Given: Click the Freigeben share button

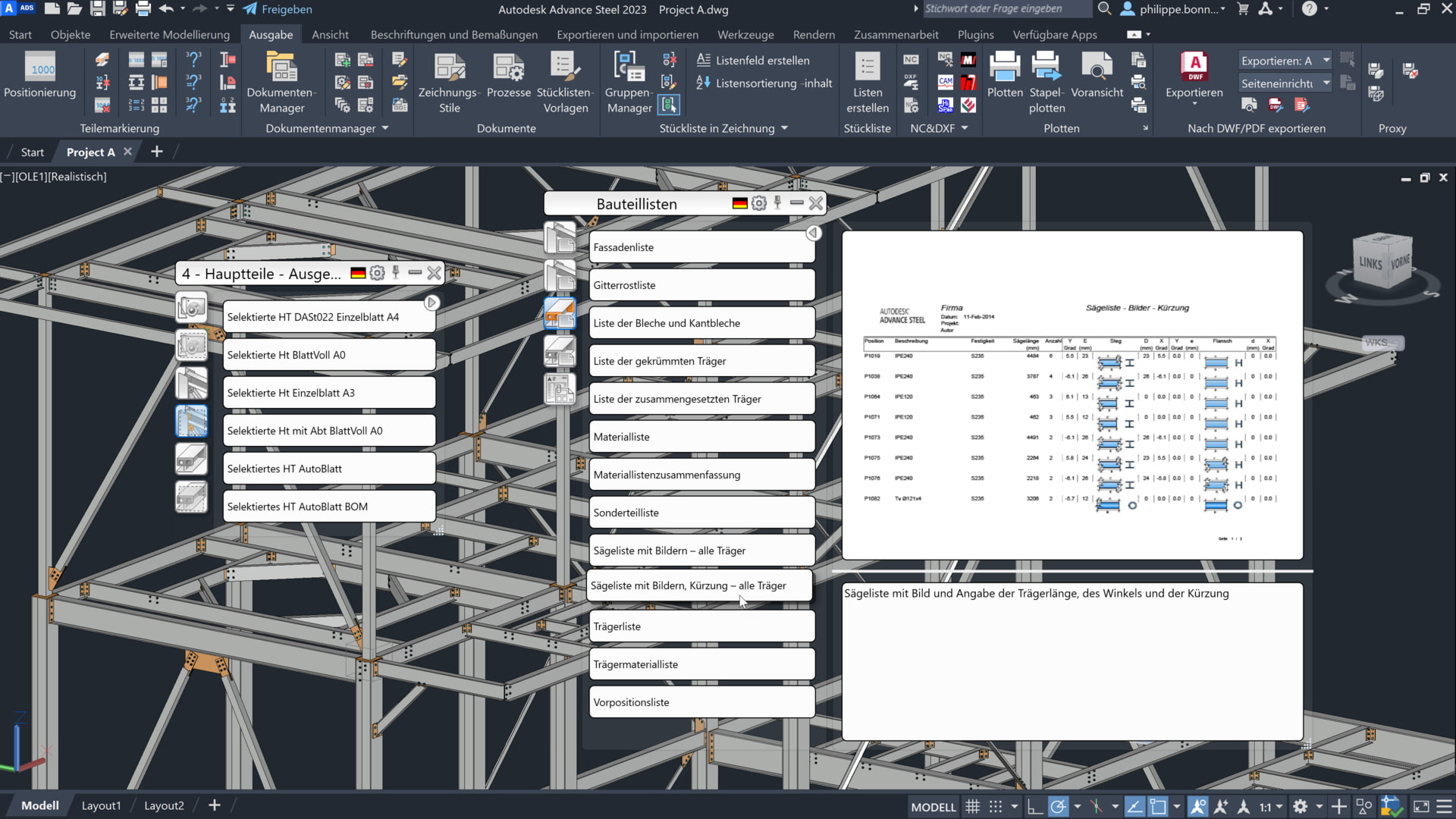Looking at the screenshot, I should click(x=278, y=9).
